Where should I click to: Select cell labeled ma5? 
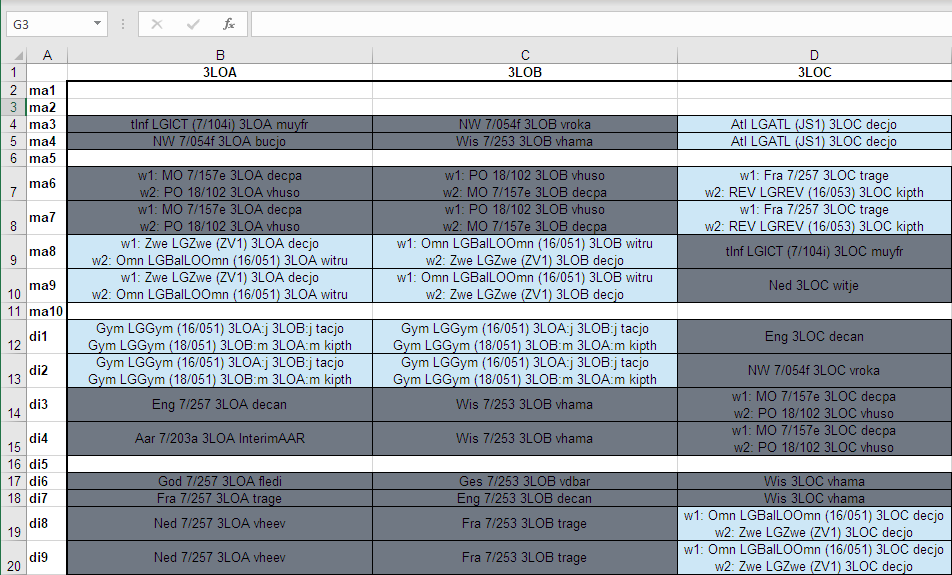click(x=47, y=158)
